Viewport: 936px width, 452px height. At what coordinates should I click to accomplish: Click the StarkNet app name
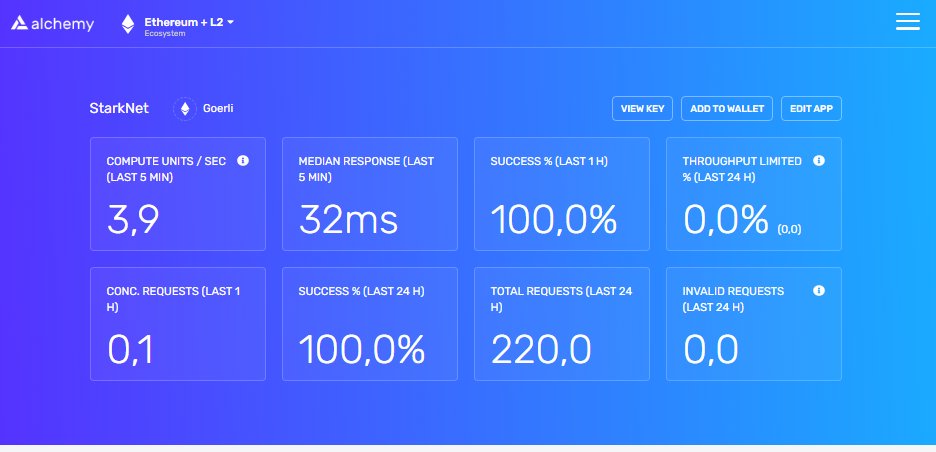(119, 109)
